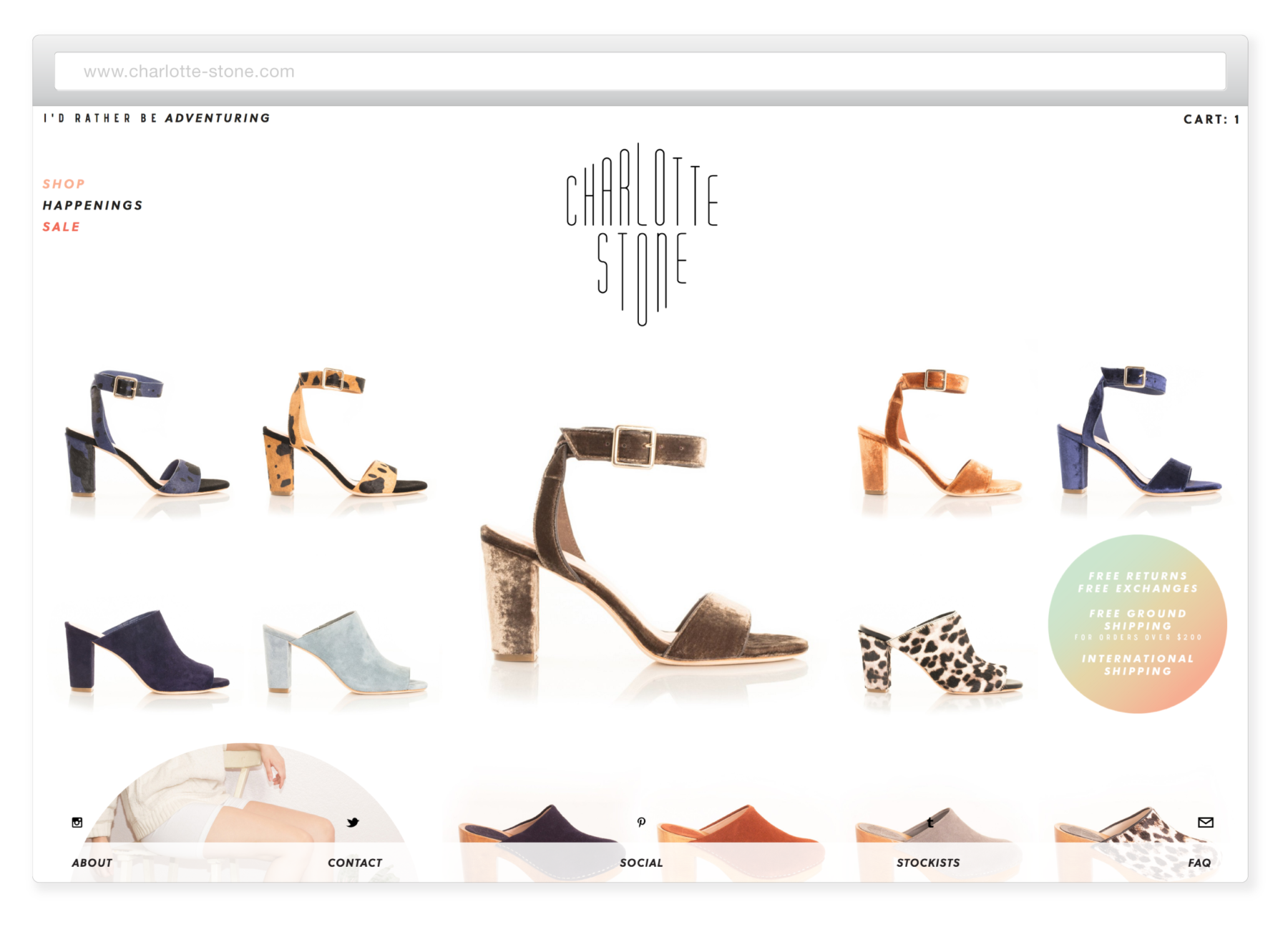The height and width of the screenshot is (927, 1288).
Task: Click the Social footer link
Action: pos(641,863)
